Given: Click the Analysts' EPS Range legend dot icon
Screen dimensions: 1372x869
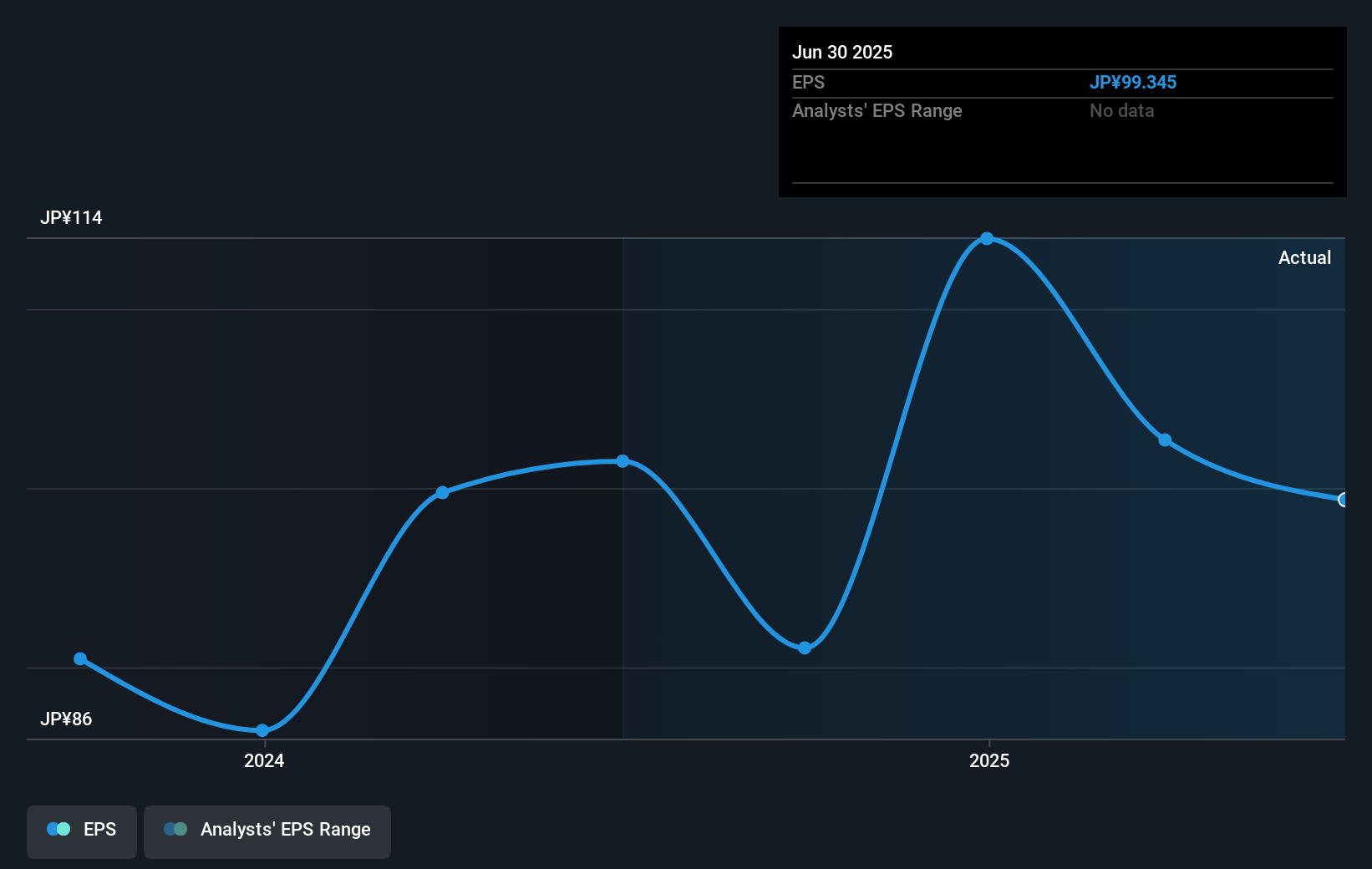Looking at the screenshot, I should pos(176,829).
